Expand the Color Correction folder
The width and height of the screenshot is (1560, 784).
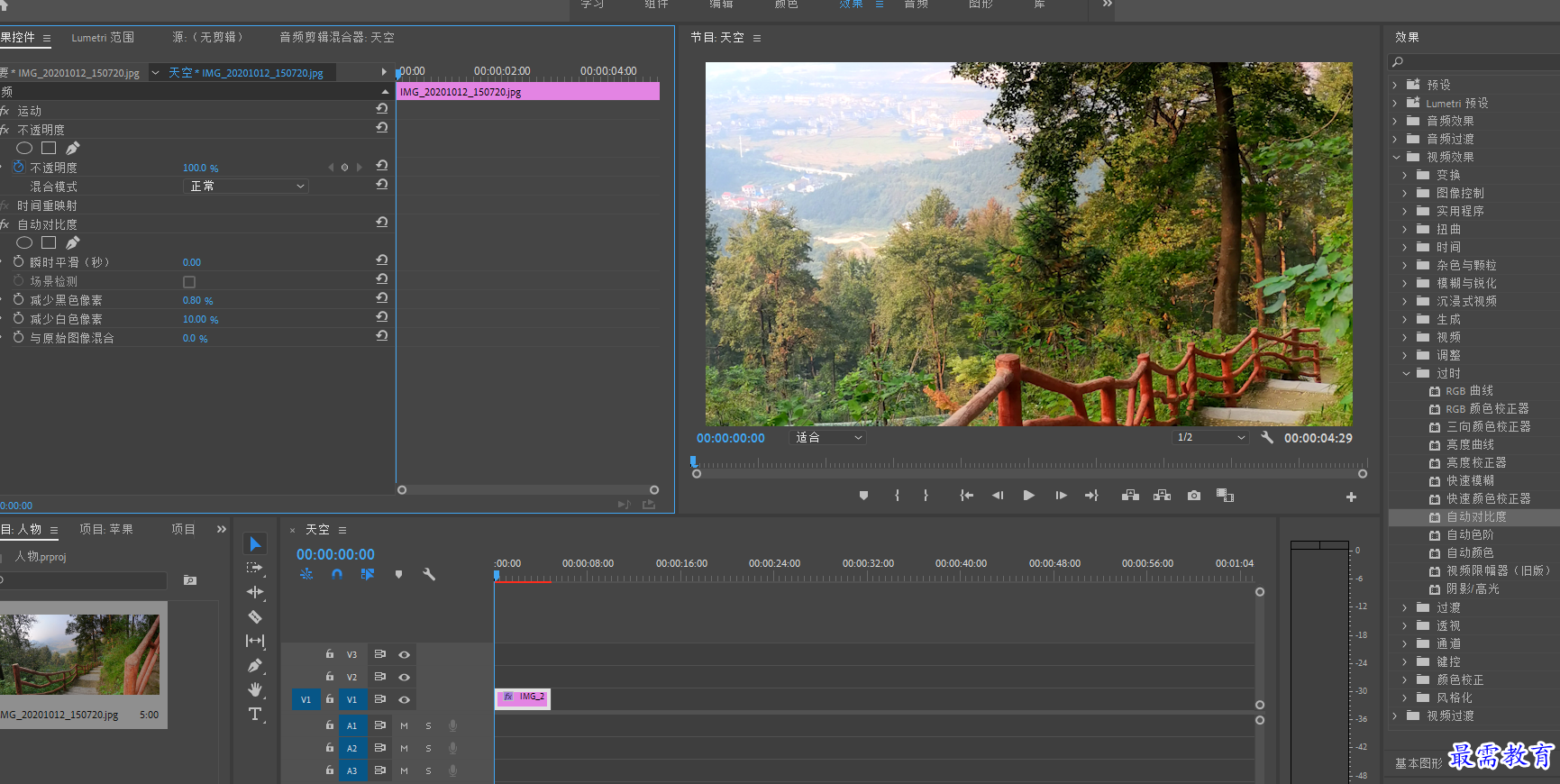1405,679
